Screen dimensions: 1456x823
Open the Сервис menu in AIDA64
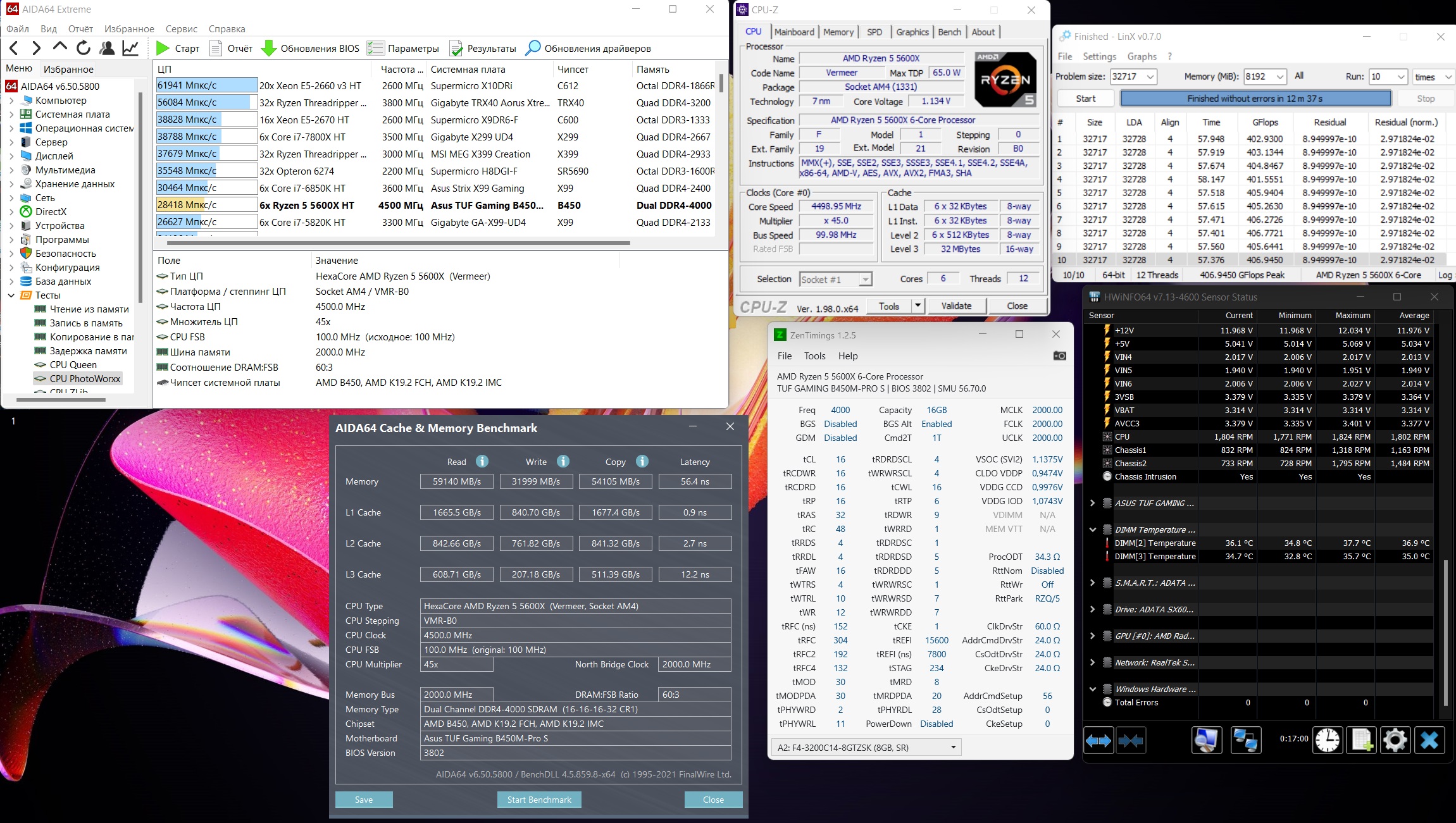pyautogui.click(x=181, y=29)
